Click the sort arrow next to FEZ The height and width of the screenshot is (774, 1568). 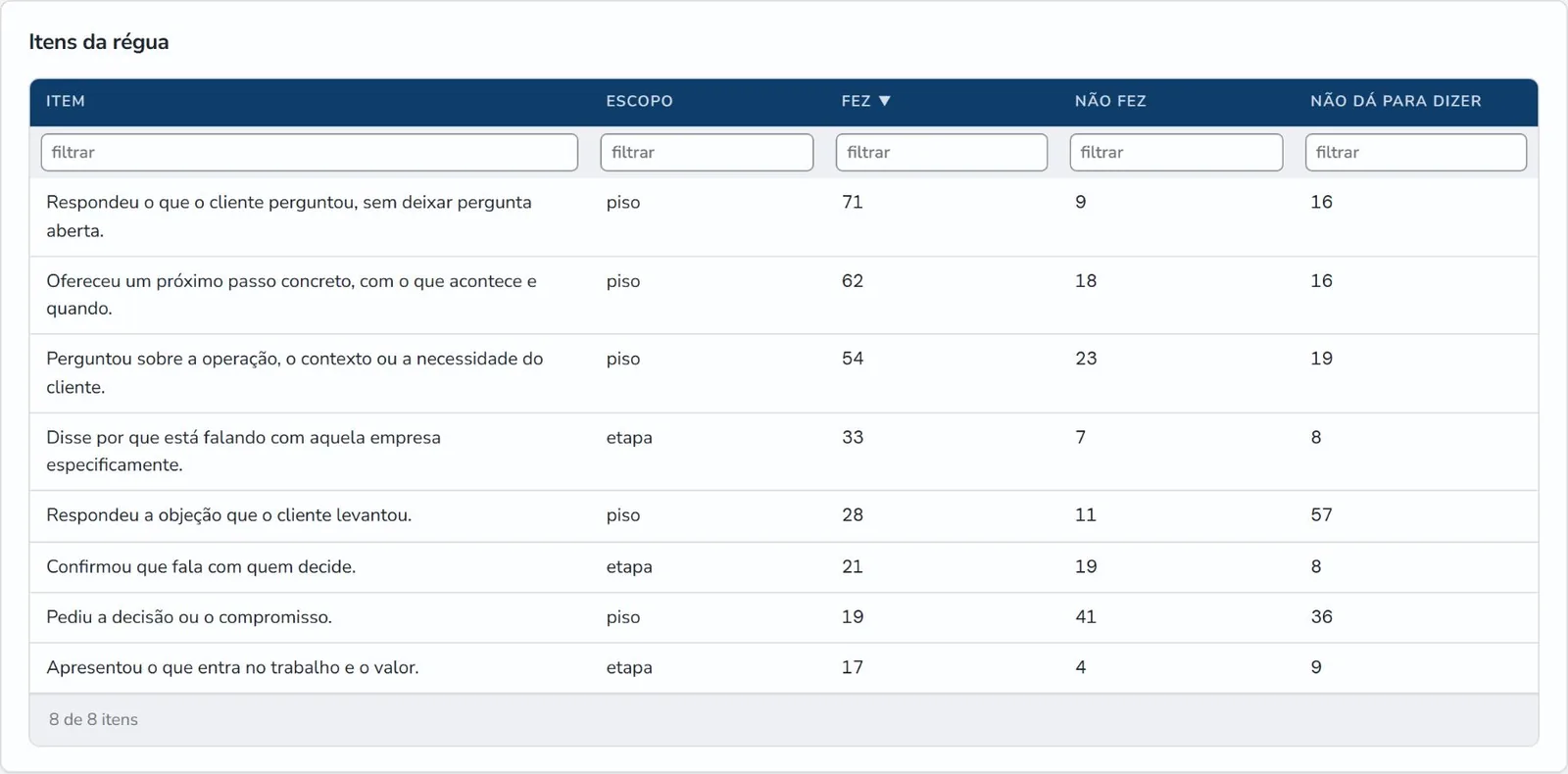[x=885, y=101]
